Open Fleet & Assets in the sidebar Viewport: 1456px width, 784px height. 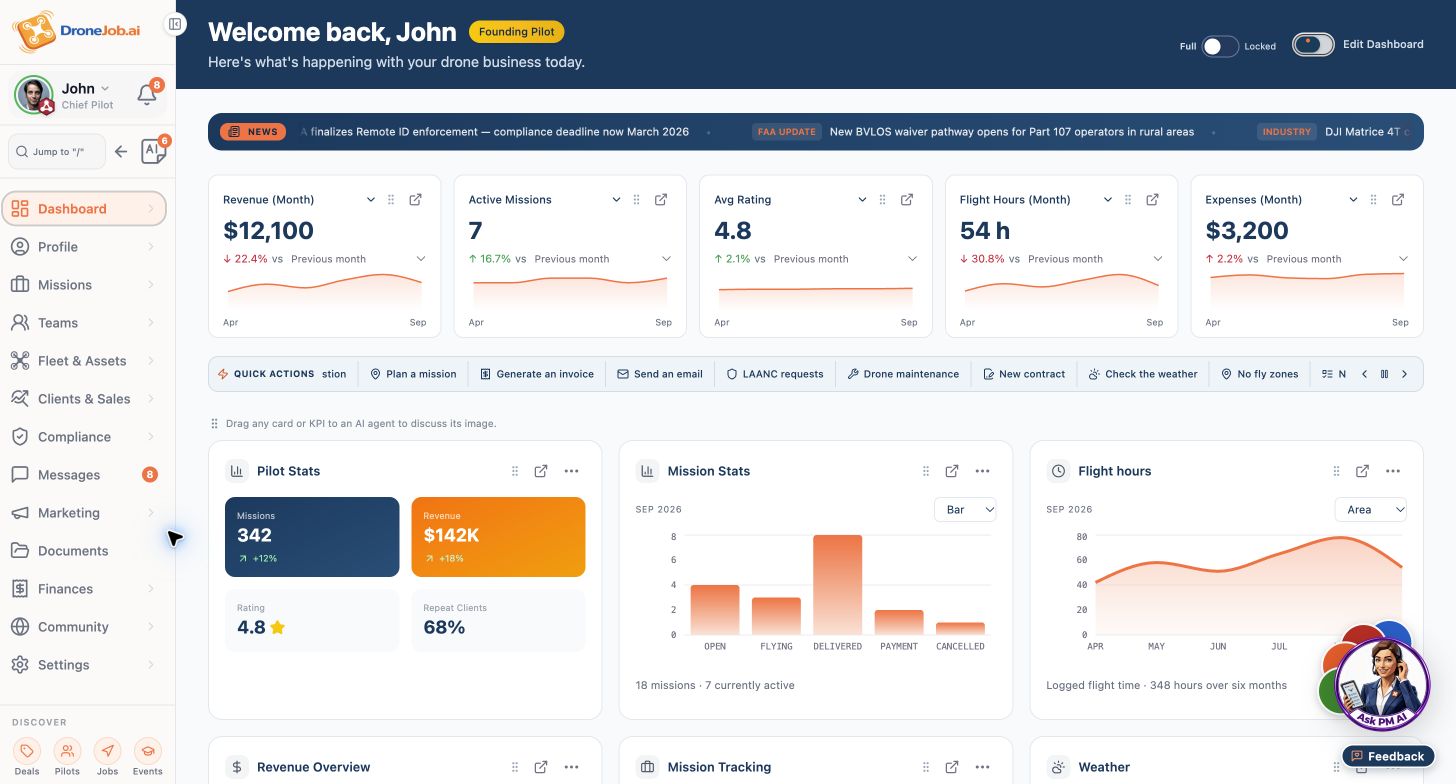84,361
